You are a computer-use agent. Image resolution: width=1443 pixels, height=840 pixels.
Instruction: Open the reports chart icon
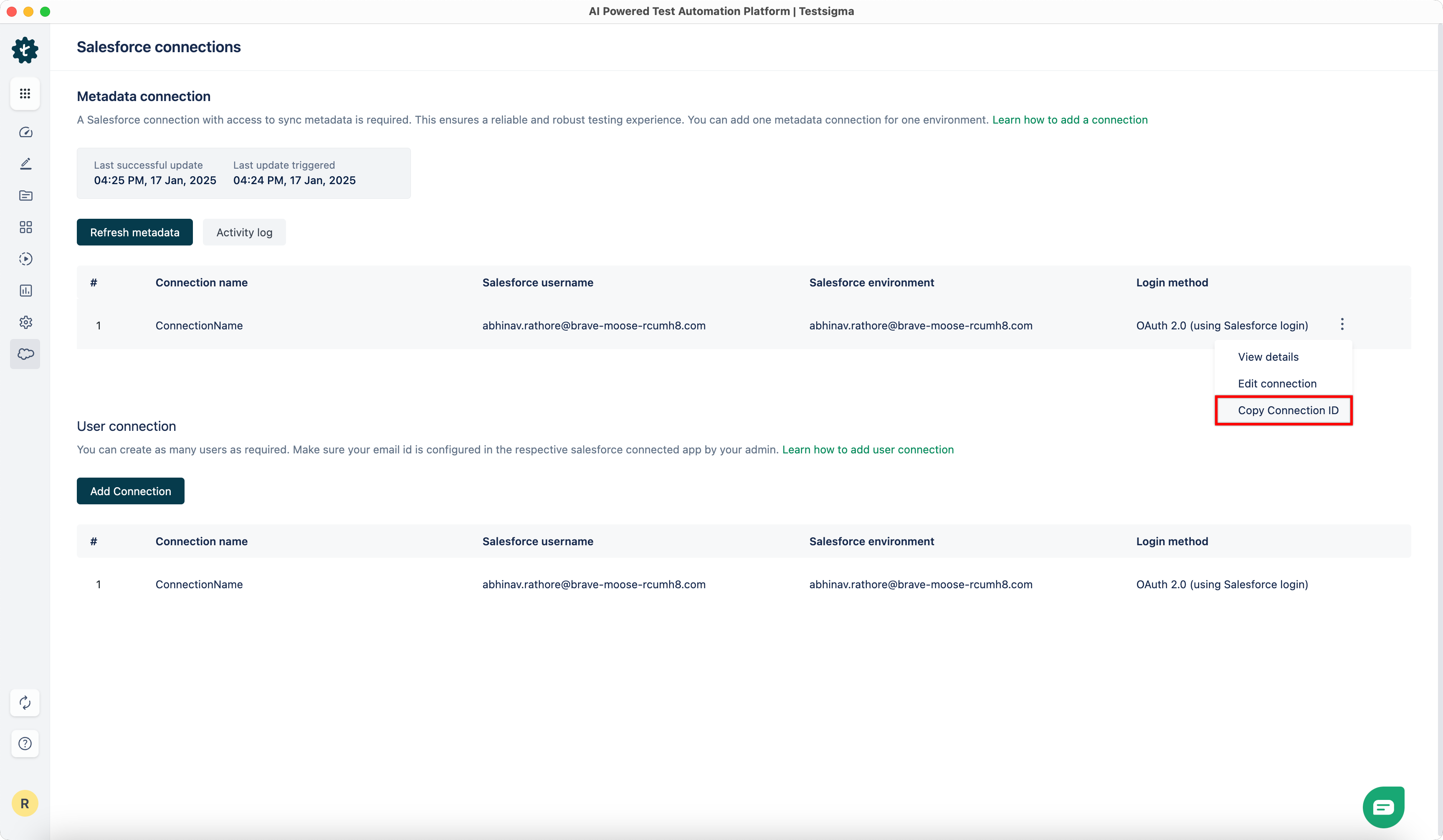(25, 290)
